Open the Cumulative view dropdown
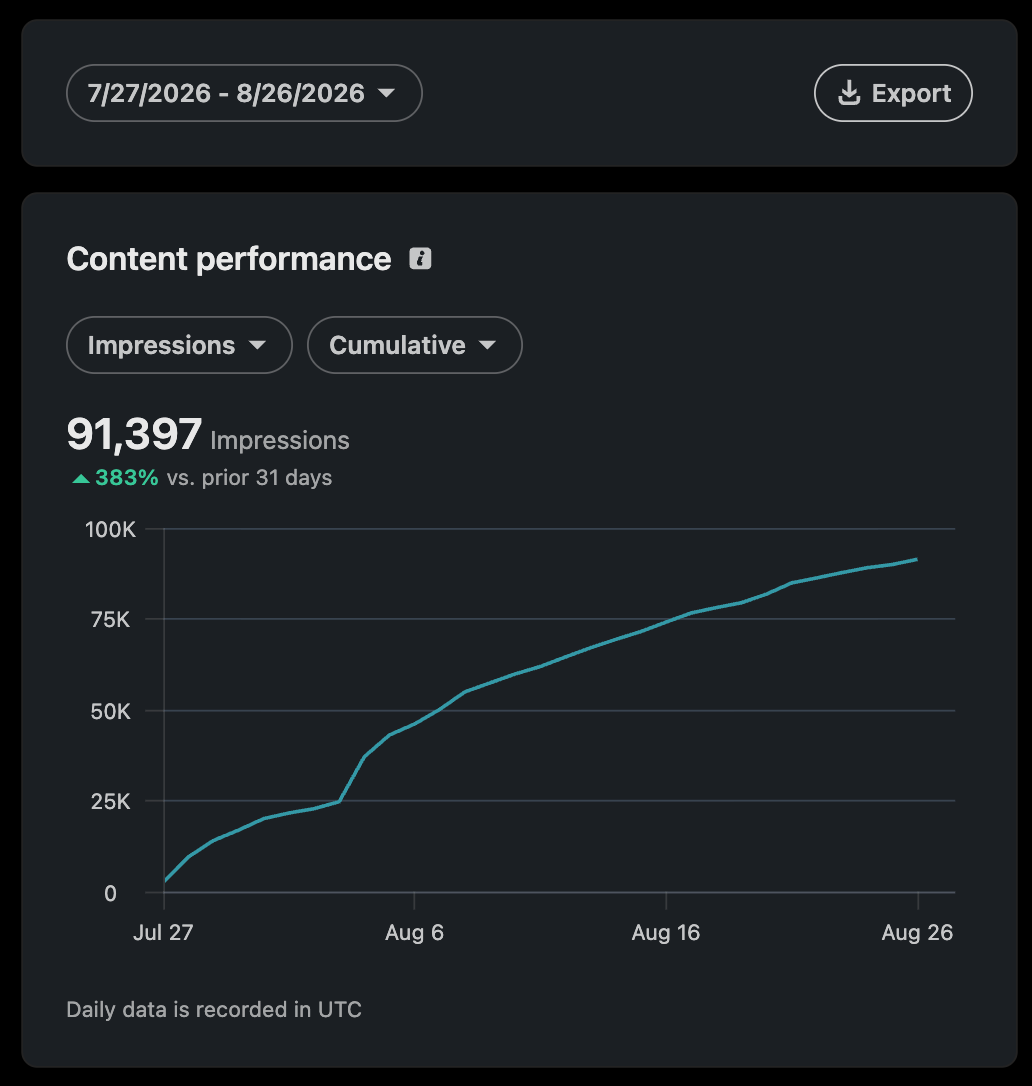 click(414, 345)
